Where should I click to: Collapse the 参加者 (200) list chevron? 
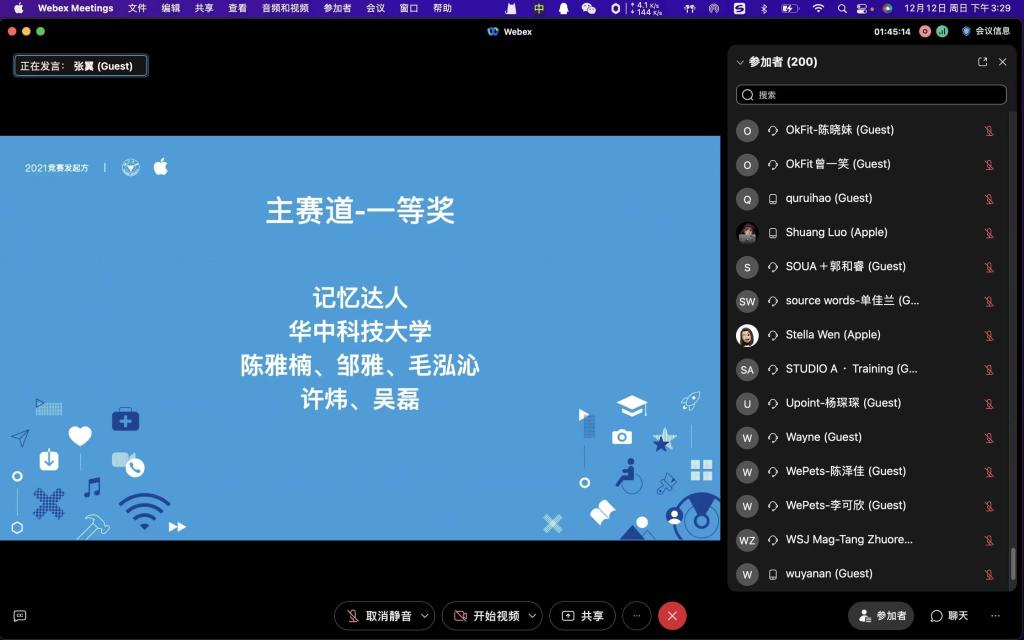coord(740,62)
